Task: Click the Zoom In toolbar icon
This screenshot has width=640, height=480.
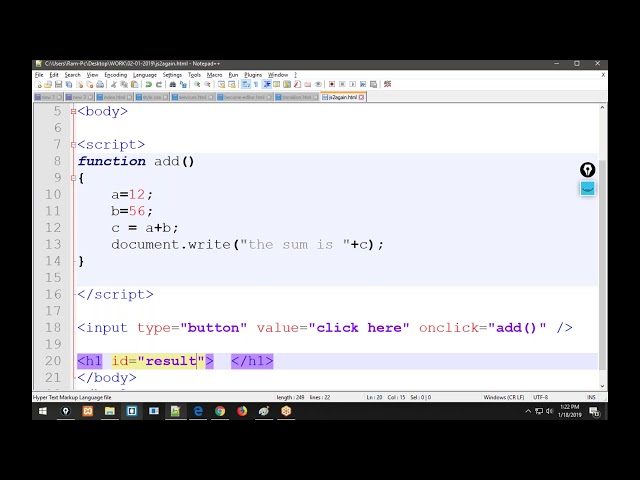Action: 198,84
